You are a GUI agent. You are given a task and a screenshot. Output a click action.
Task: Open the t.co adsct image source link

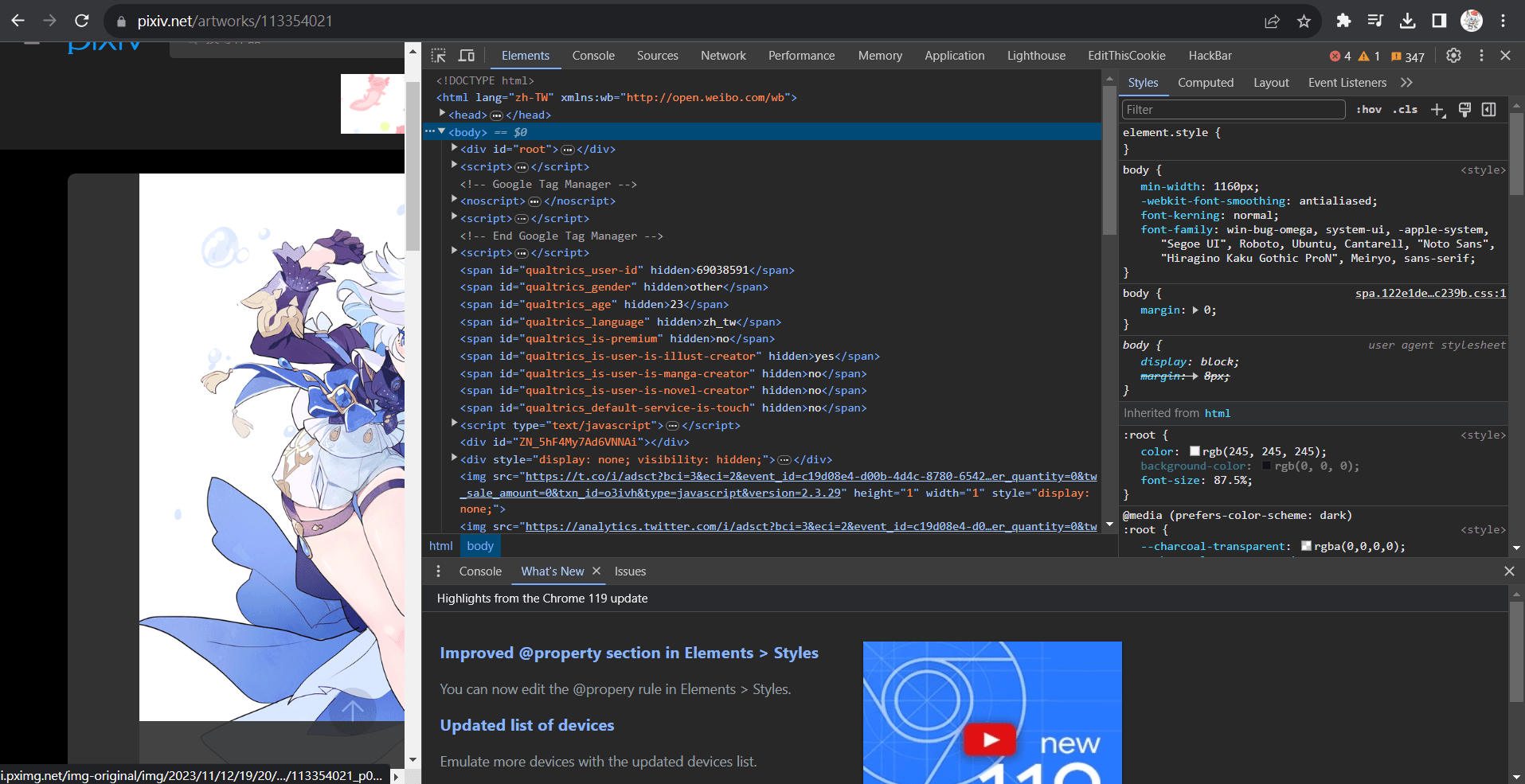tap(811, 485)
